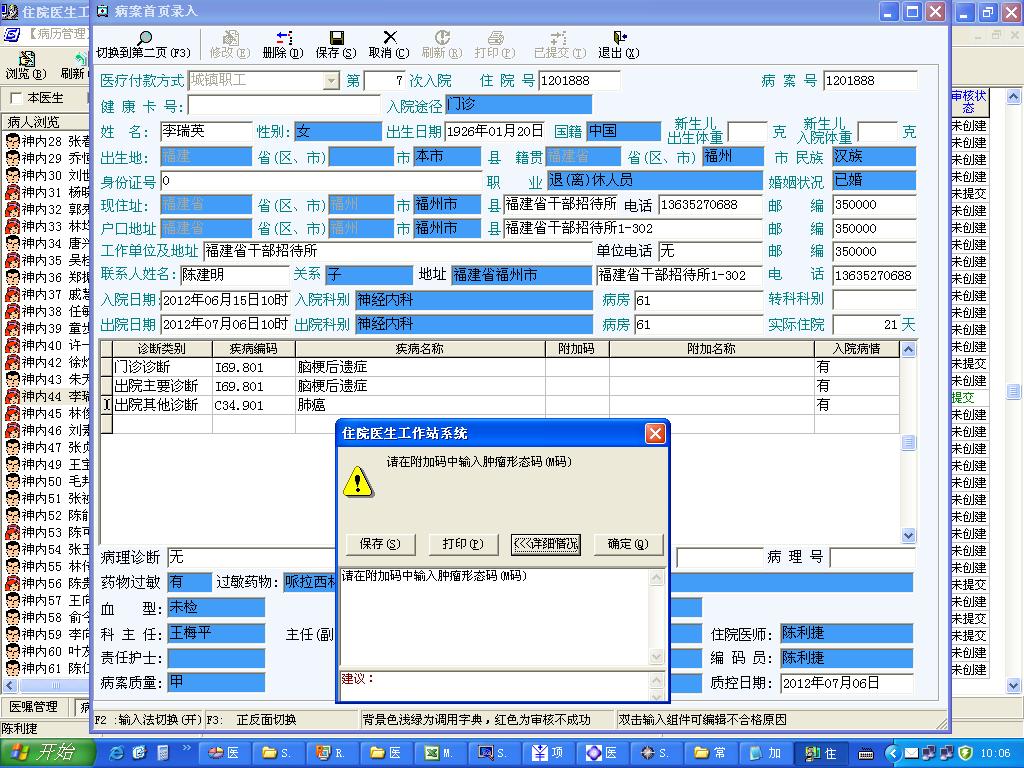Click patient list horizontal scroll left arrow
Viewport: 1024px width, 768px height.
tap(10, 686)
